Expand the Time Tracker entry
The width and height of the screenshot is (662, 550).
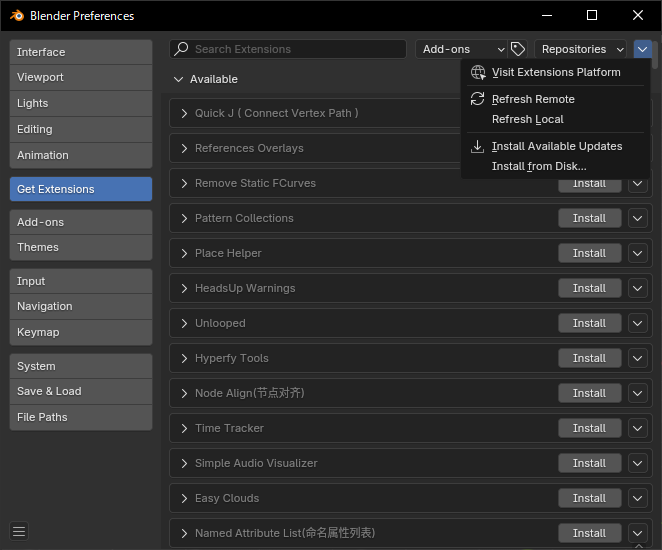point(184,428)
